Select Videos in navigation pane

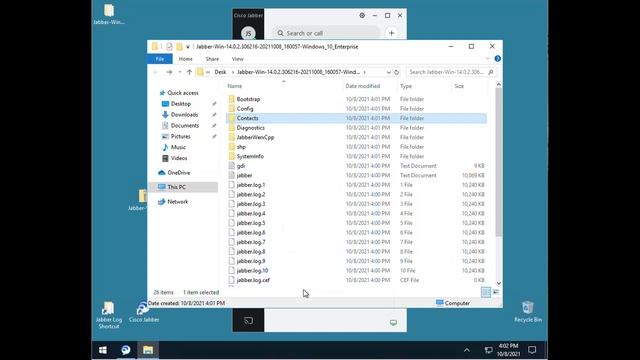pos(179,158)
